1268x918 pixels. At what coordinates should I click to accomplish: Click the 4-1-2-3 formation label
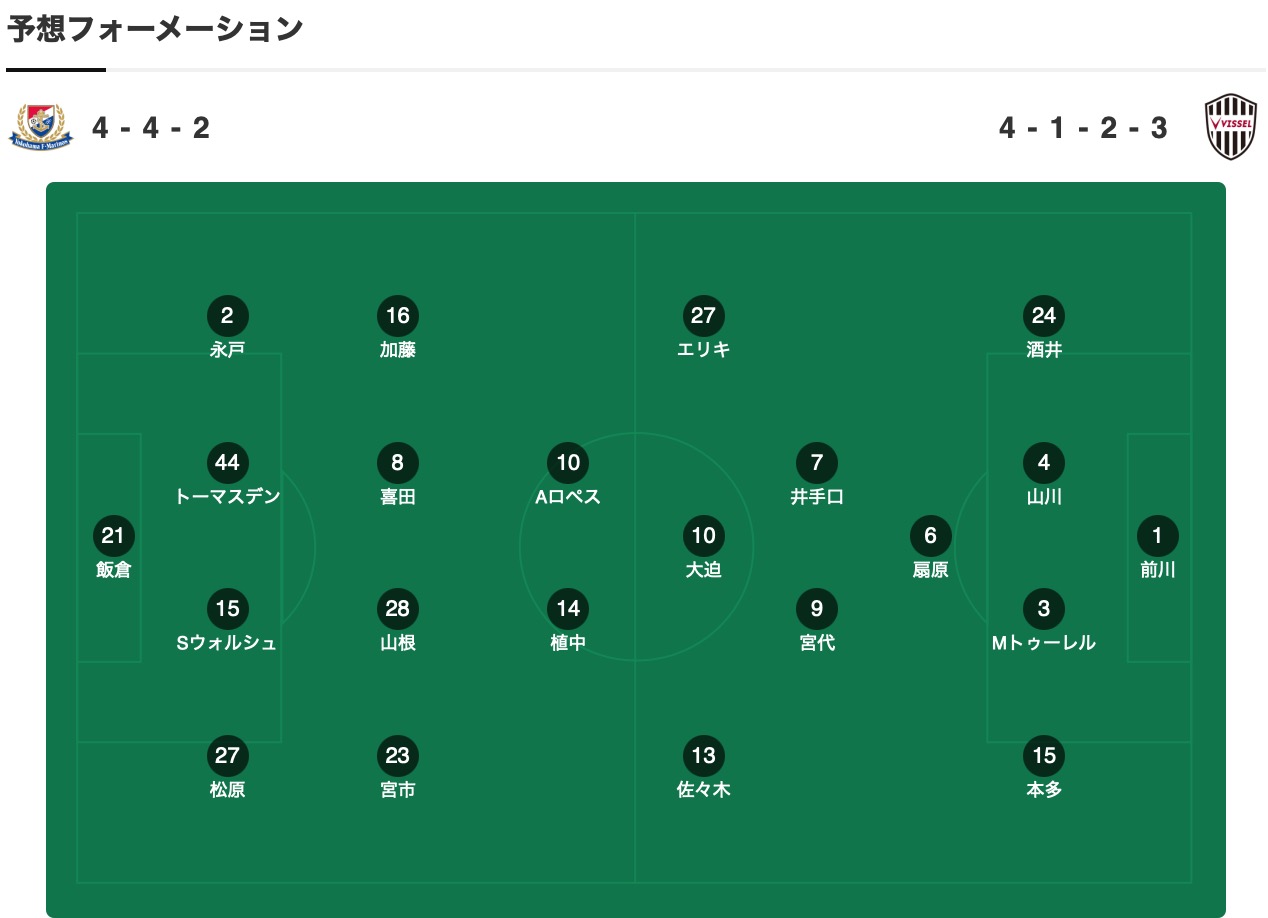(x=1084, y=128)
